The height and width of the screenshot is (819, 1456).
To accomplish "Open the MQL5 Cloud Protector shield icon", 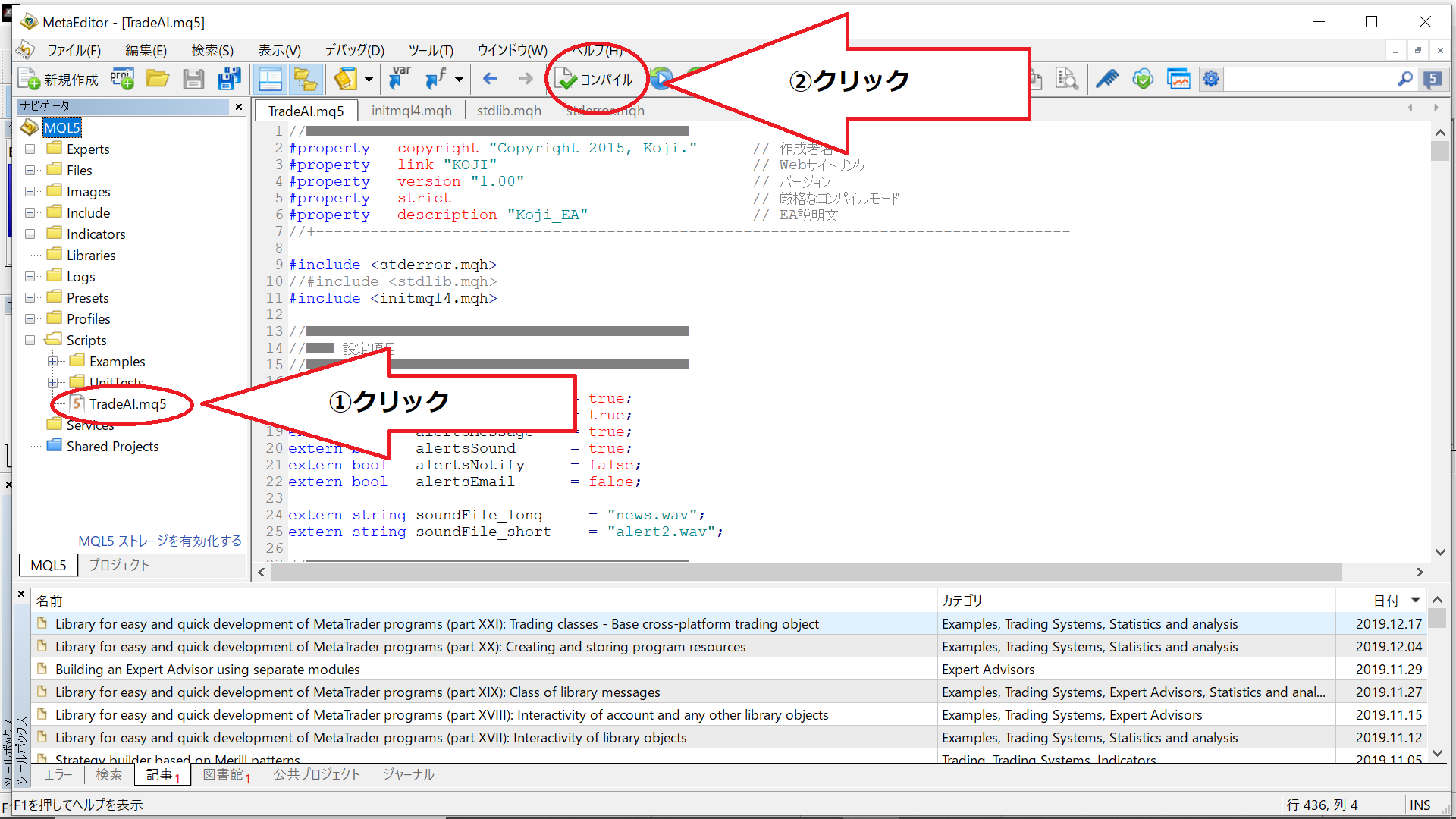I will pyautogui.click(x=1143, y=79).
